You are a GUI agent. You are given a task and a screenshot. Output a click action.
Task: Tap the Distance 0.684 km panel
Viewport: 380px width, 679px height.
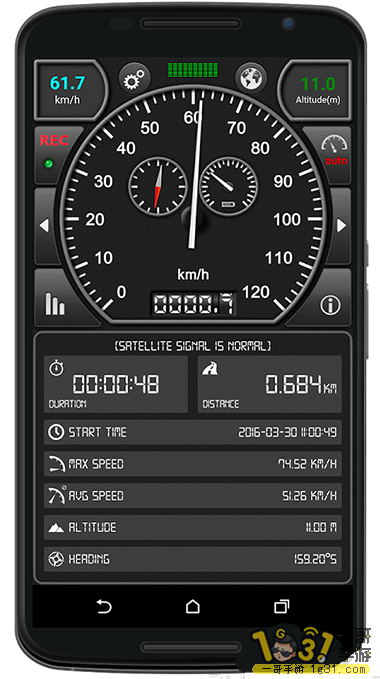tap(269, 384)
